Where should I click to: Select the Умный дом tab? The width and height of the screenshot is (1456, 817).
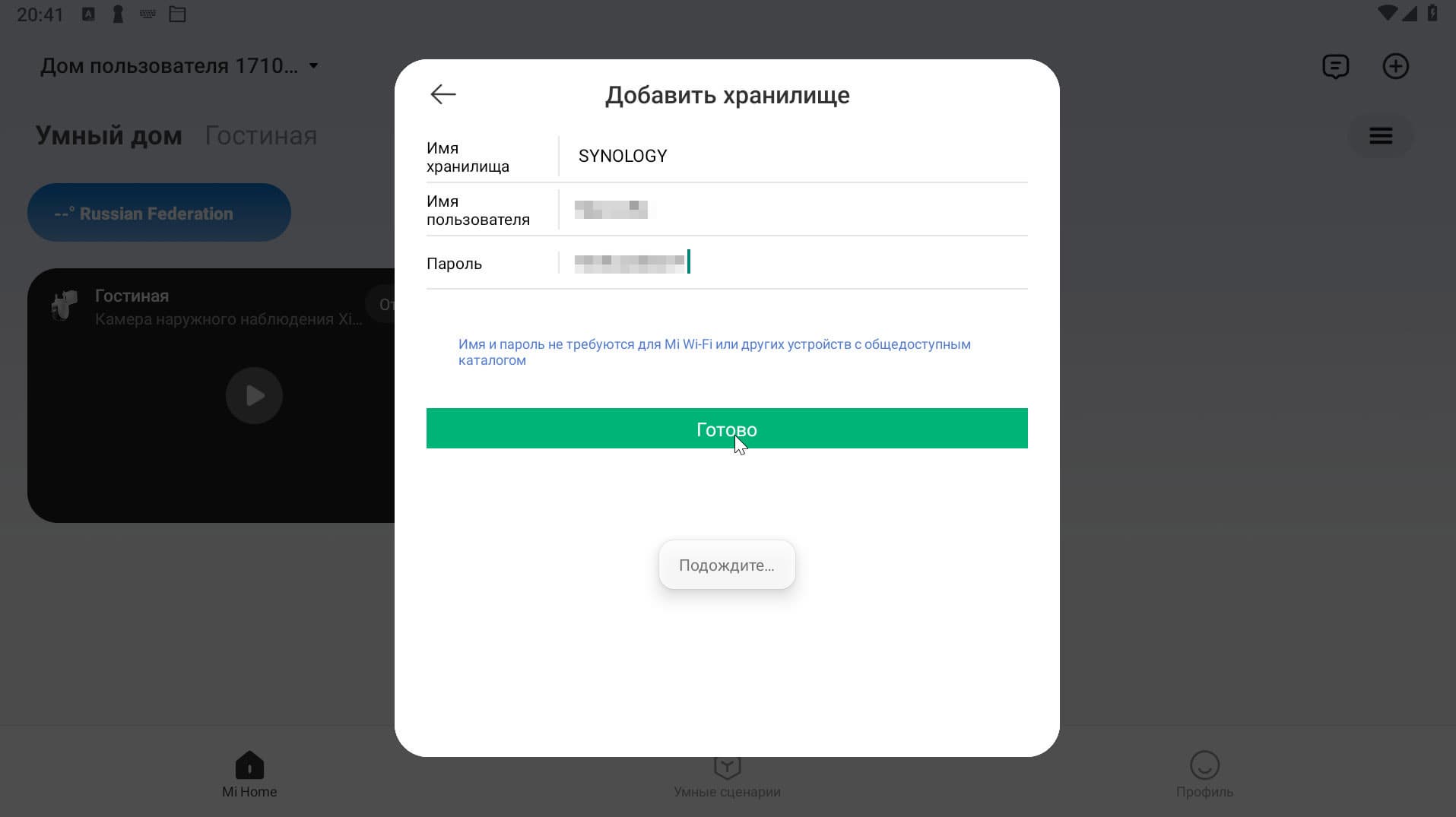[x=109, y=136]
